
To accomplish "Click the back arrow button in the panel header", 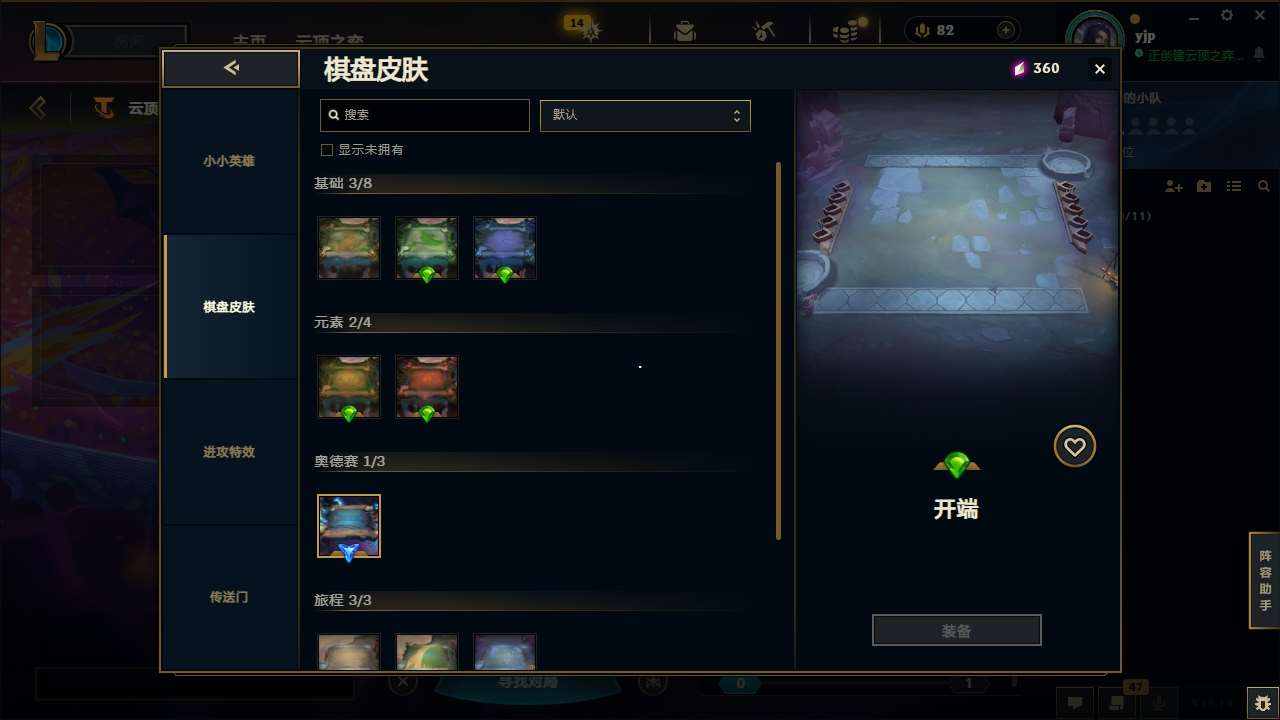I will (x=231, y=68).
